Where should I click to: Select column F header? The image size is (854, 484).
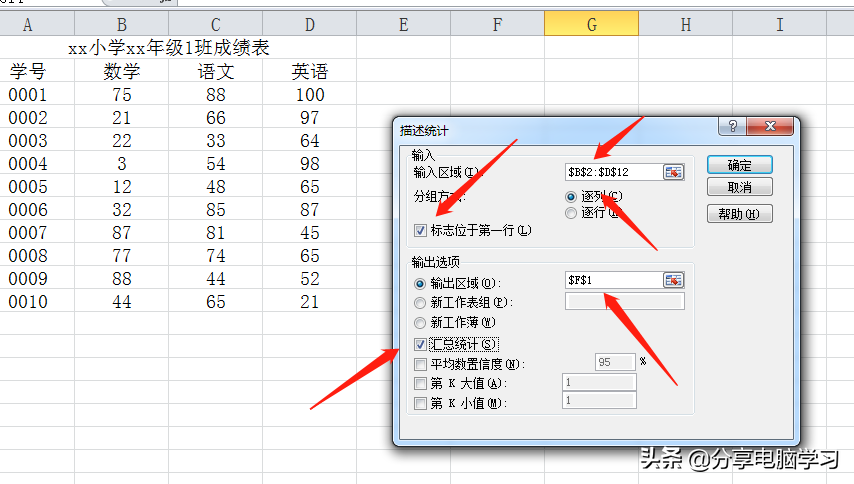tap(497, 24)
